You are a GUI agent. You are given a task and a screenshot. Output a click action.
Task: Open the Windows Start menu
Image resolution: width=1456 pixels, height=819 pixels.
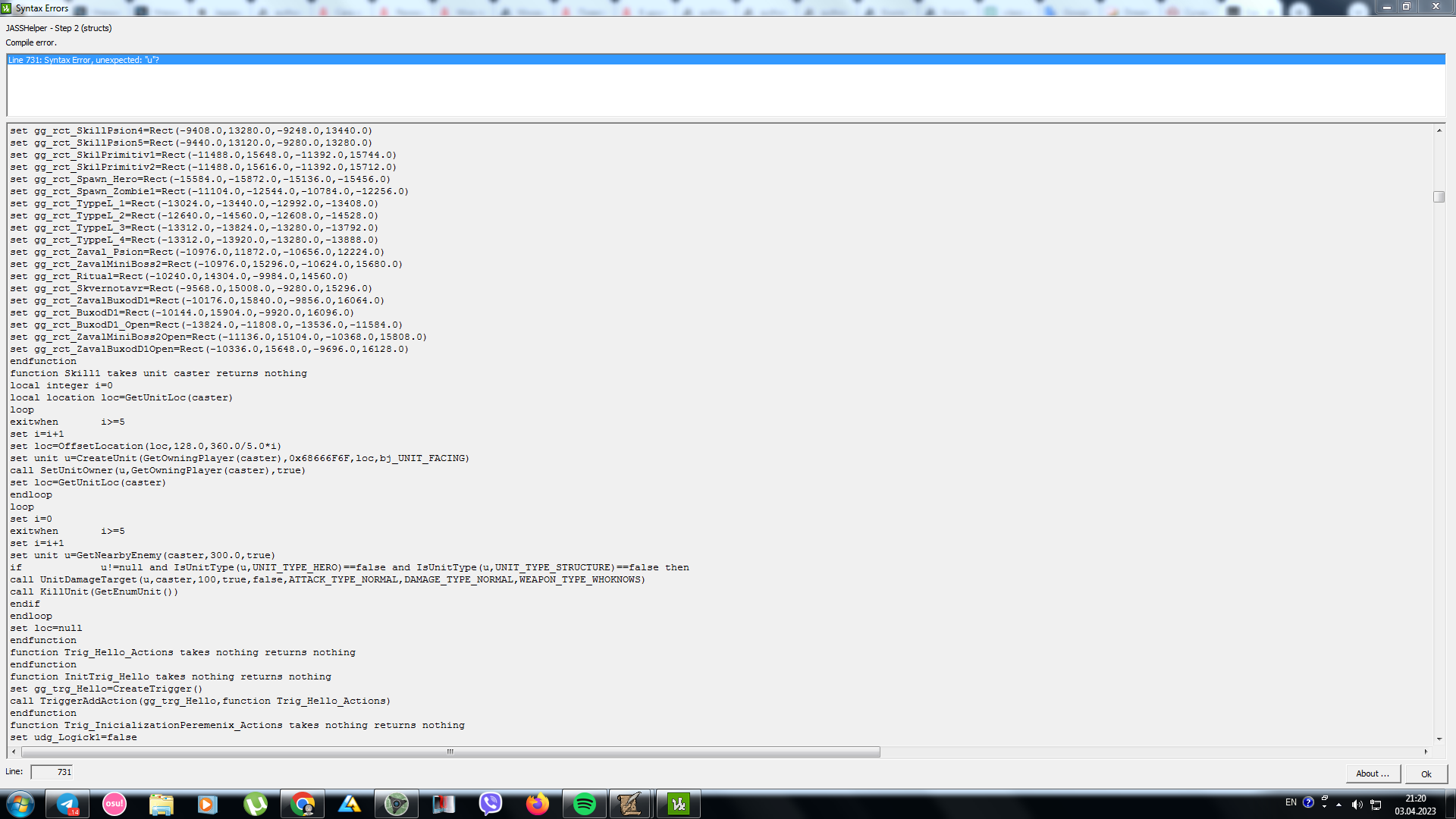pyautogui.click(x=20, y=804)
